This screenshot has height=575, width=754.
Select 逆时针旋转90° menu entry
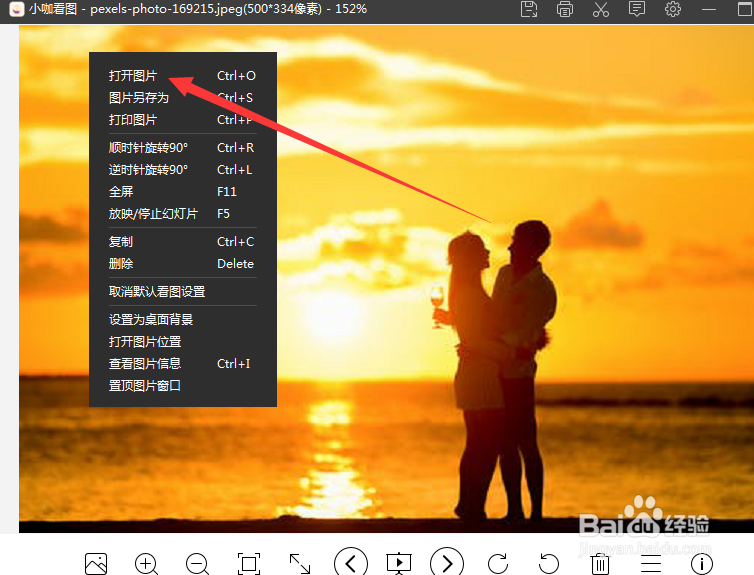click(183, 170)
